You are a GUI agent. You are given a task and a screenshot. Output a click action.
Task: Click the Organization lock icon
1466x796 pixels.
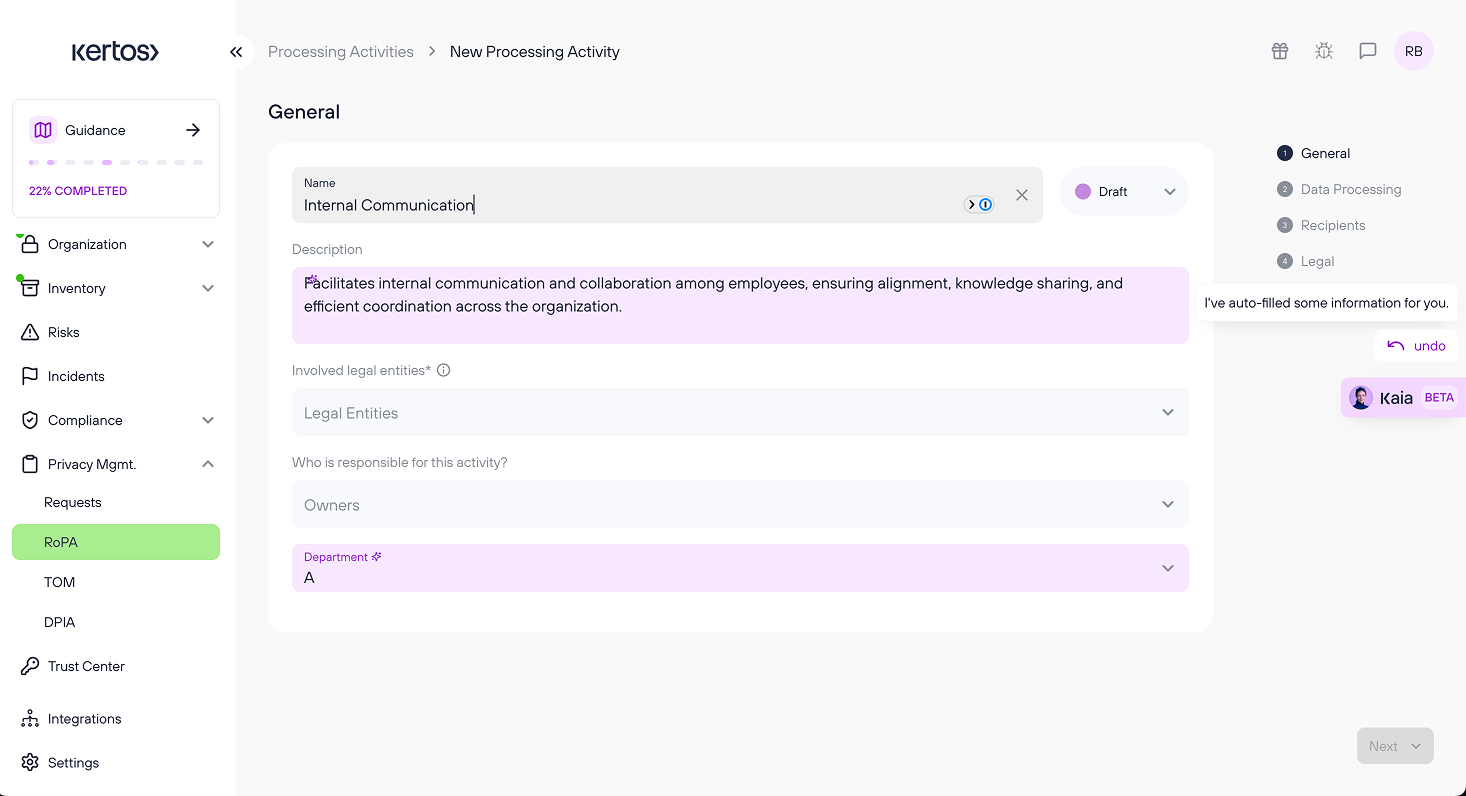click(30, 244)
